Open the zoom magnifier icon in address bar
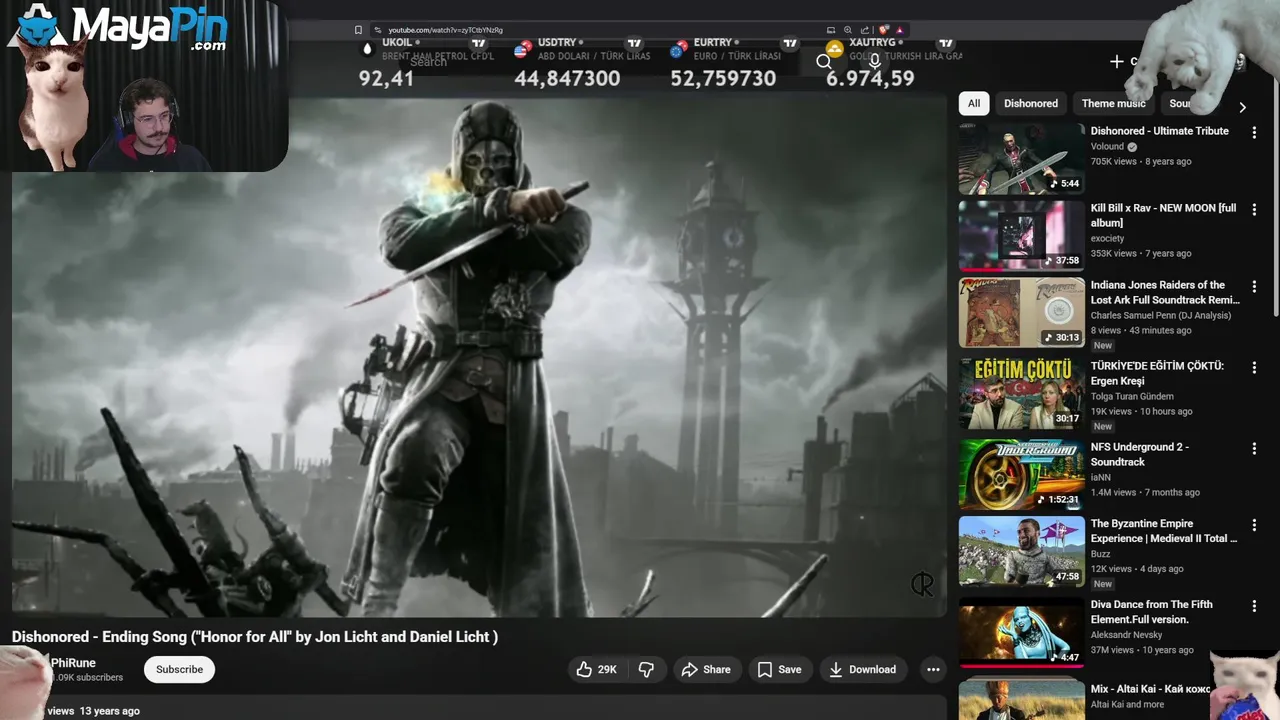Image resolution: width=1280 pixels, height=720 pixels. pyautogui.click(x=848, y=30)
